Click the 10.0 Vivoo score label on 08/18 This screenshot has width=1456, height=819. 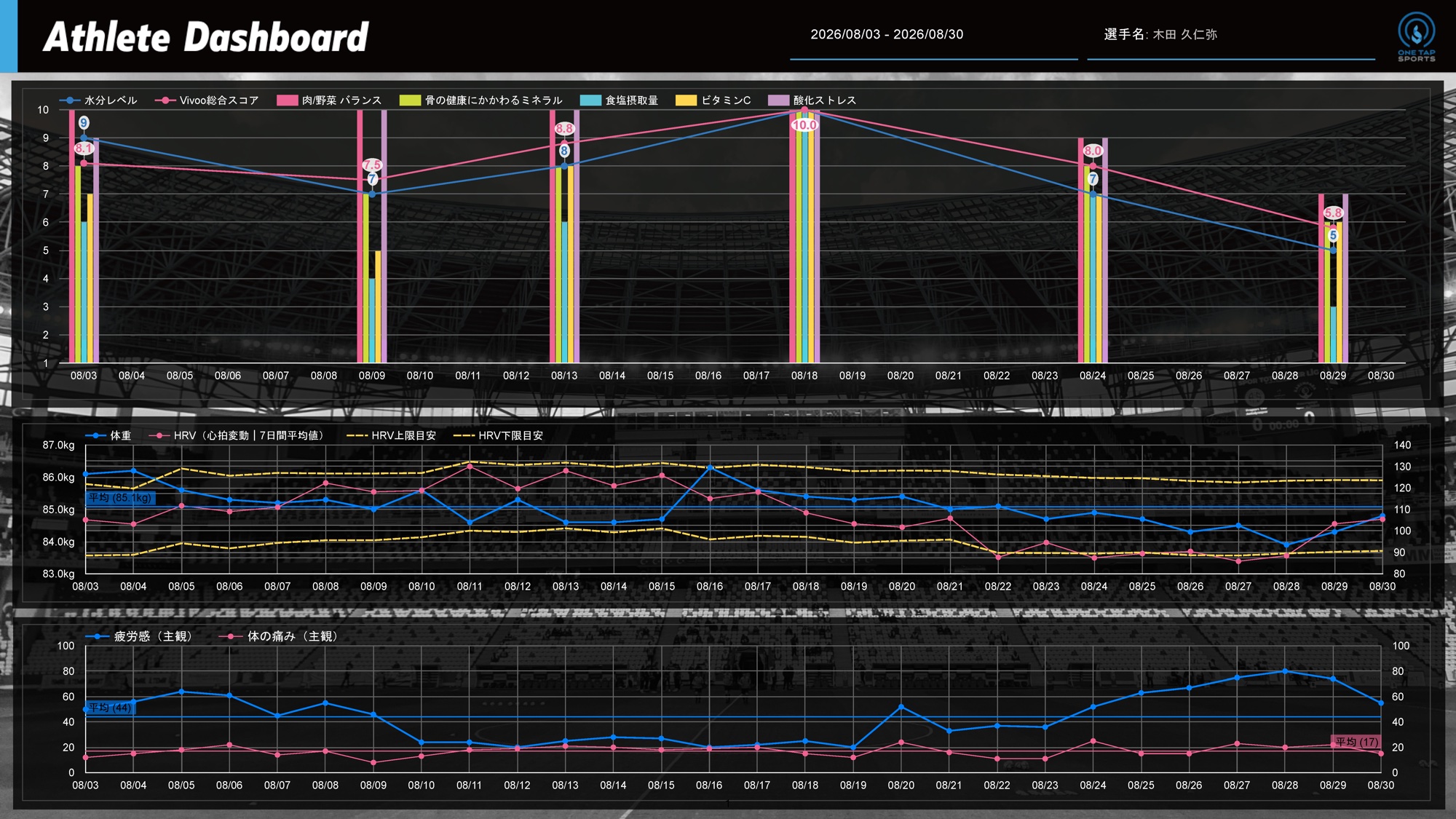(804, 125)
